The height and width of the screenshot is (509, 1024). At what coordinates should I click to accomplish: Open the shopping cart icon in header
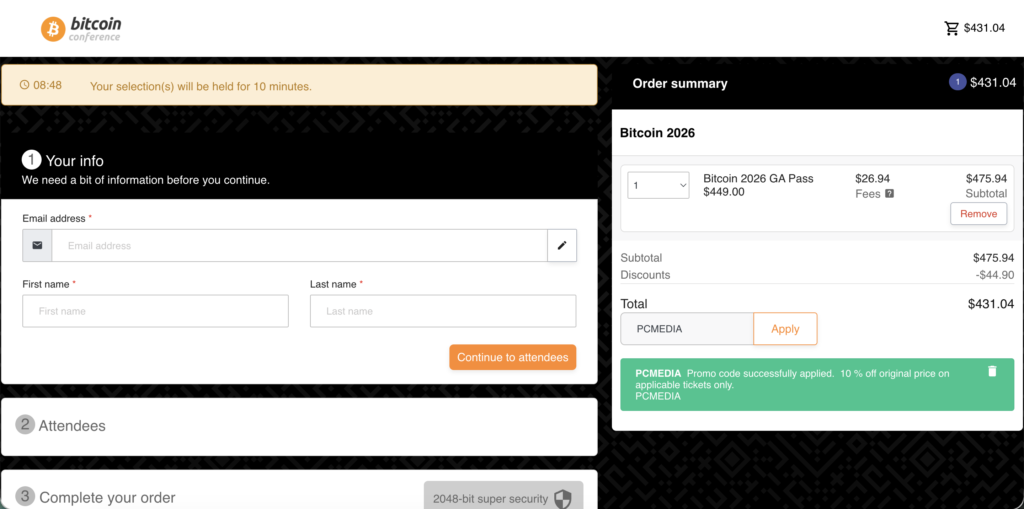pyautogui.click(x=951, y=28)
